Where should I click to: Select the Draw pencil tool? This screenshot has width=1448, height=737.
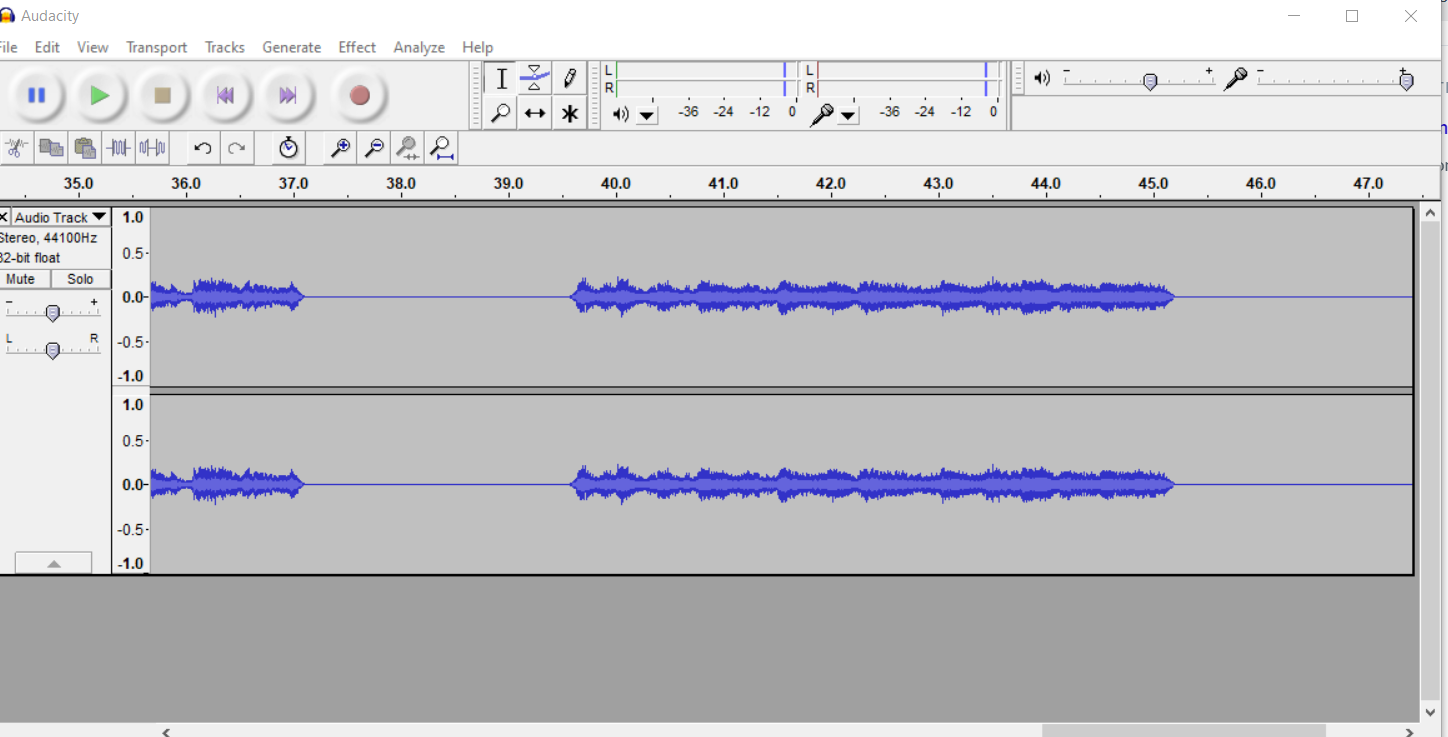[x=569, y=78]
